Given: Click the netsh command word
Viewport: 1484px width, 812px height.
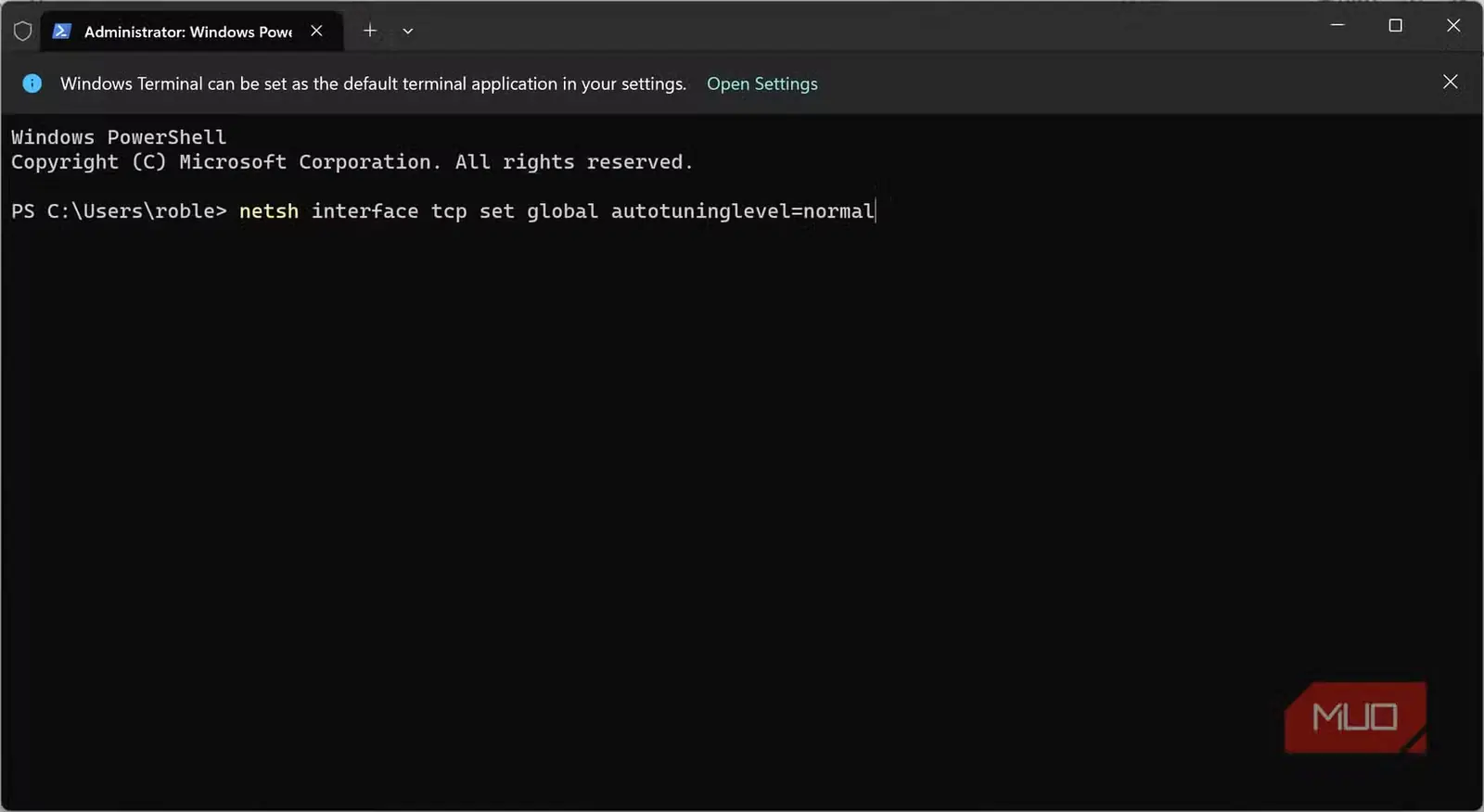Looking at the screenshot, I should pyautogui.click(x=269, y=211).
